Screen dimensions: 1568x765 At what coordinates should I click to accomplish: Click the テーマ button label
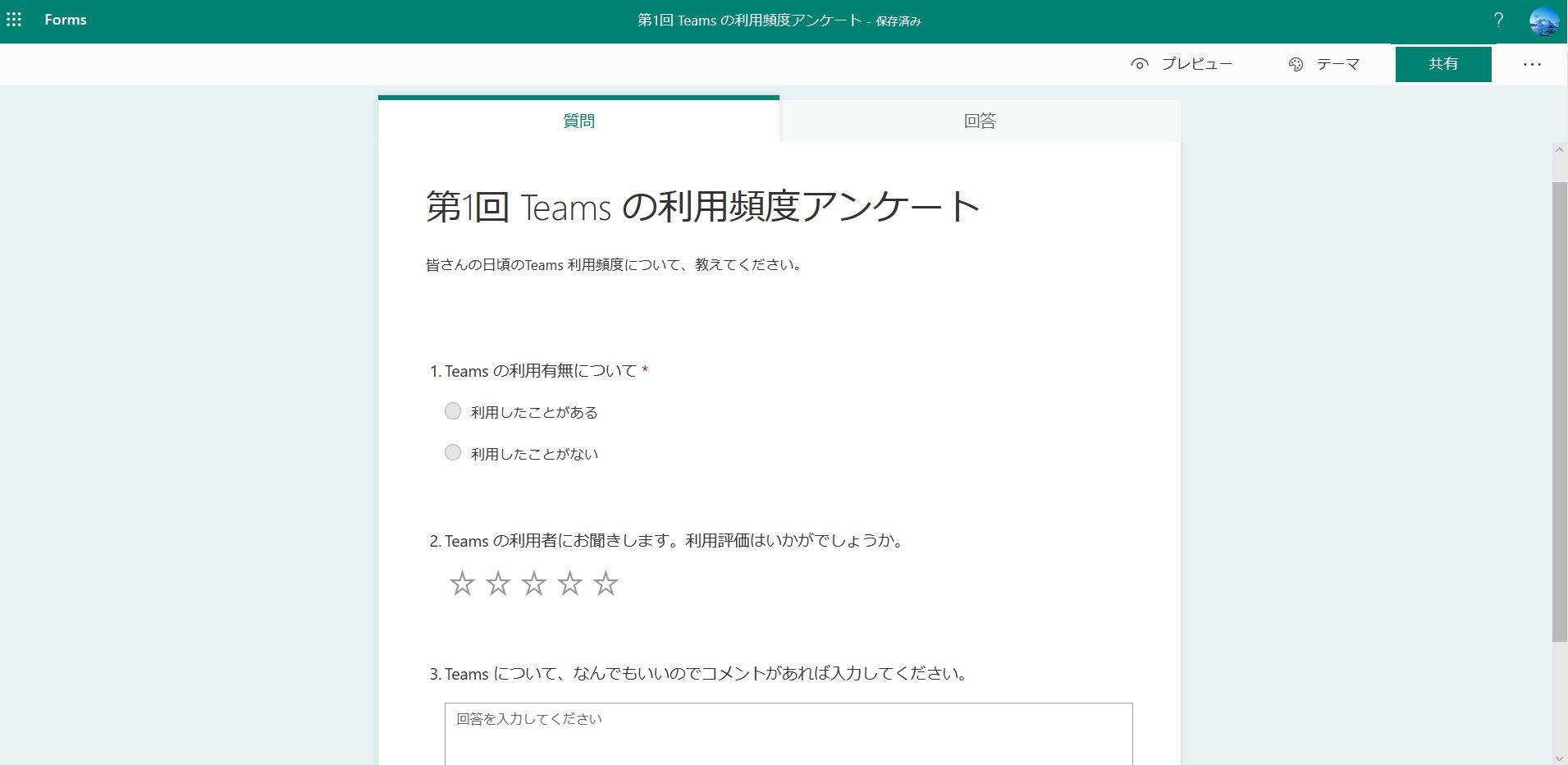pos(1338,64)
